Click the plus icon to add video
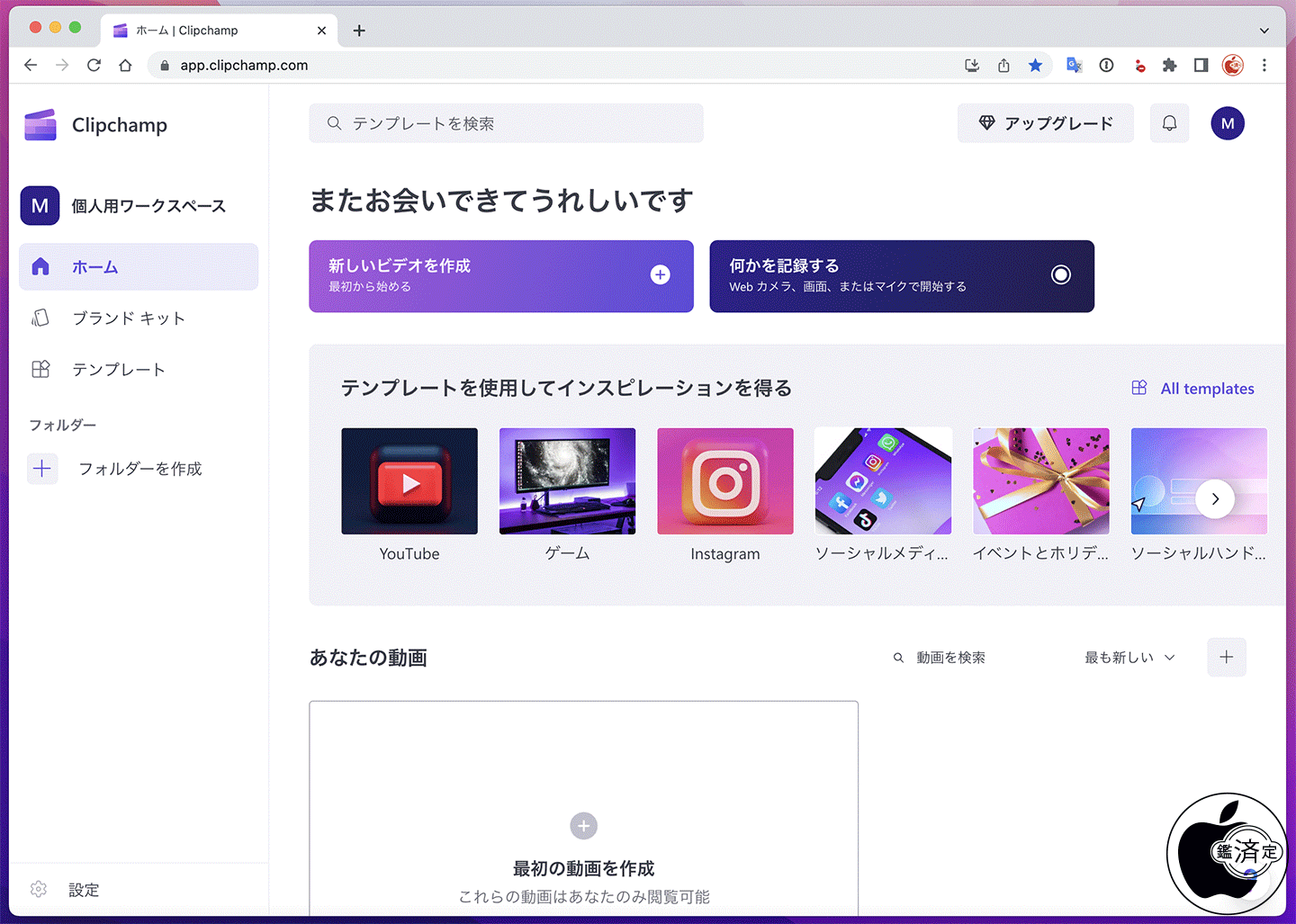 pos(1226,657)
